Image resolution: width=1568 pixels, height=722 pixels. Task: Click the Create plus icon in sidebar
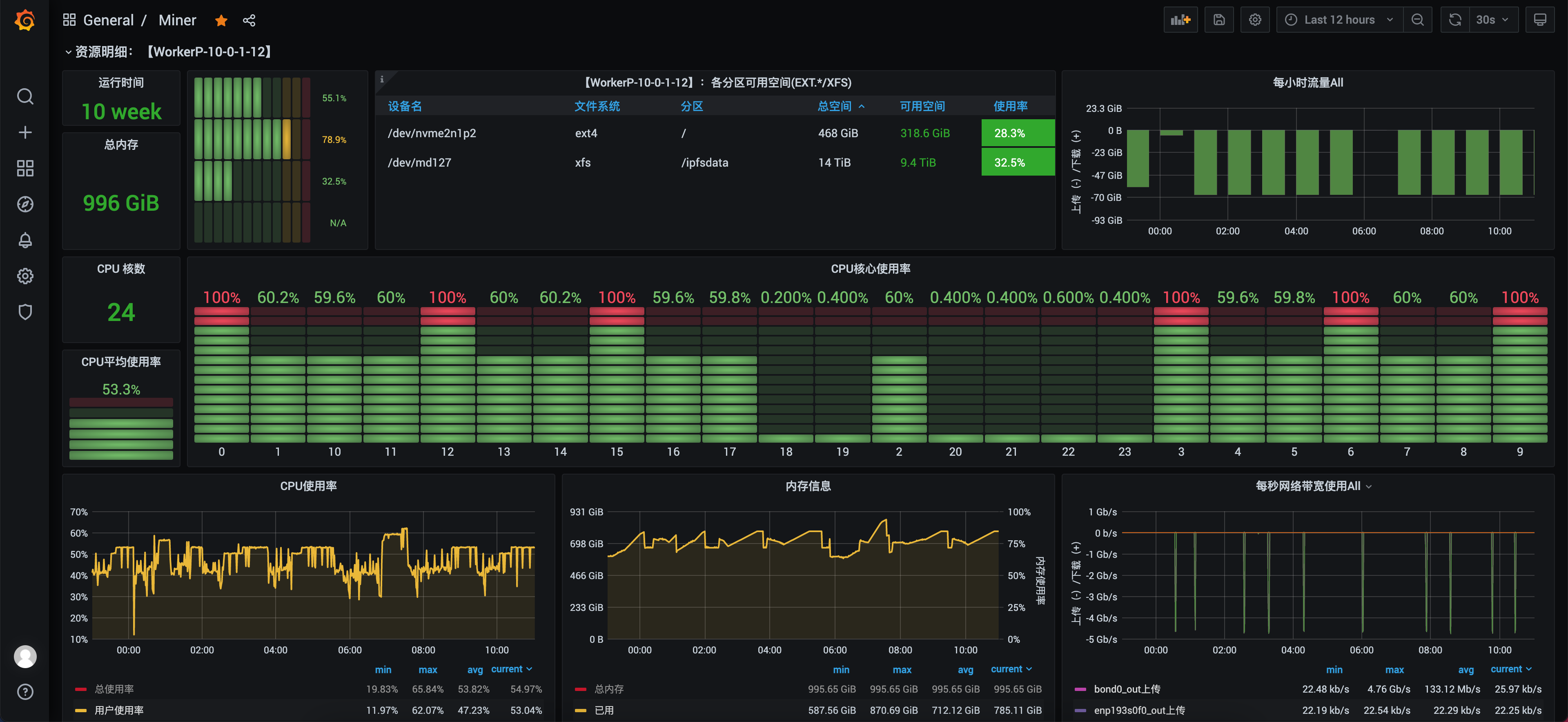pyautogui.click(x=25, y=132)
